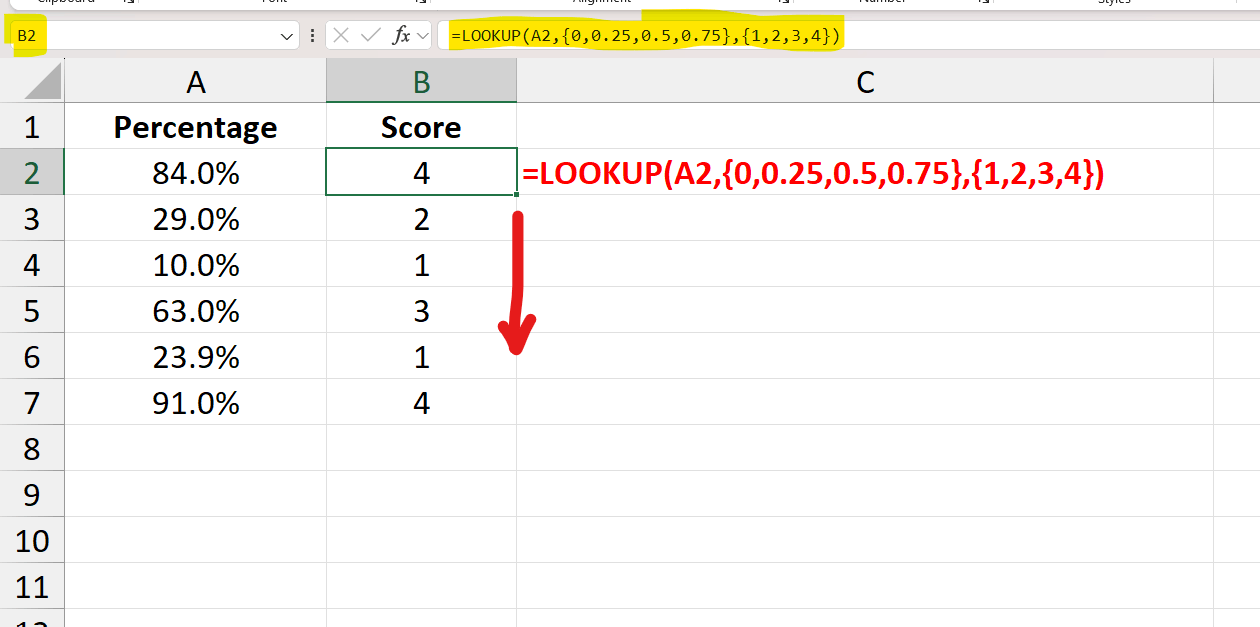Click the formula bar options dots
The width and height of the screenshot is (1260, 627).
pos(312,34)
